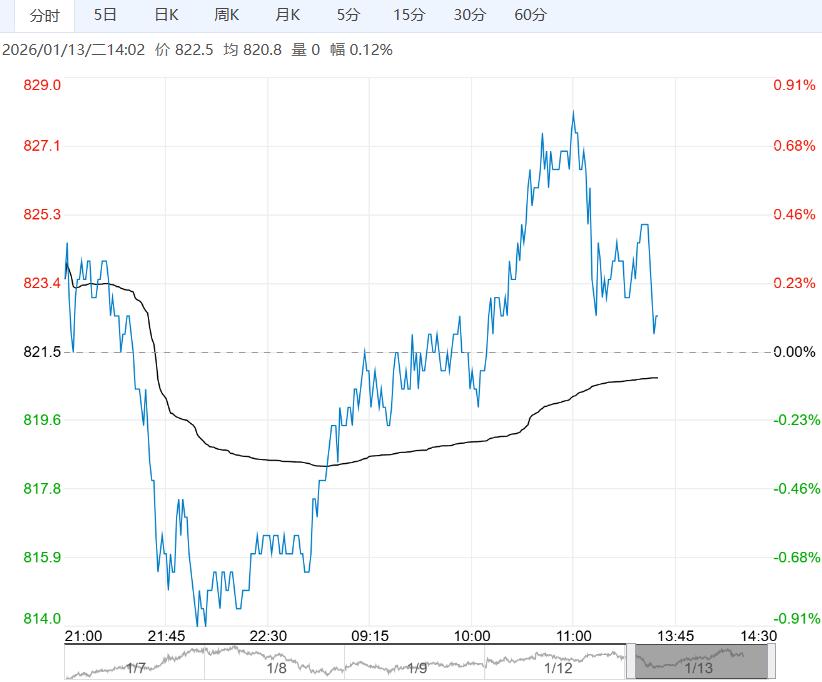
Task: Switch to 周K weekly candlestick view
Action: pos(227,15)
